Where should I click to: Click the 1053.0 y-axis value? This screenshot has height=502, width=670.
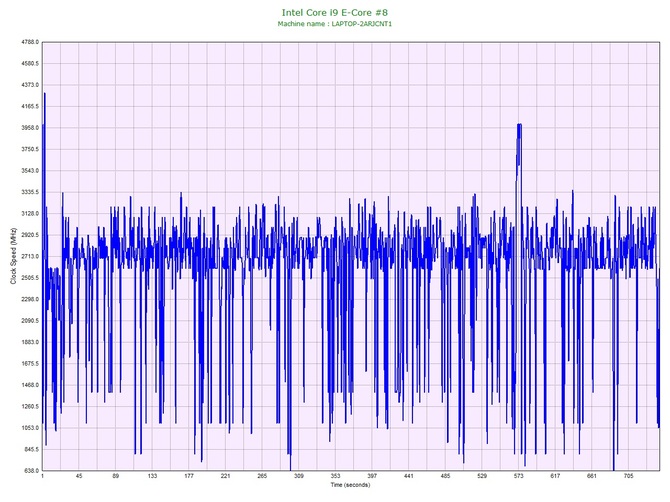pos(30,428)
